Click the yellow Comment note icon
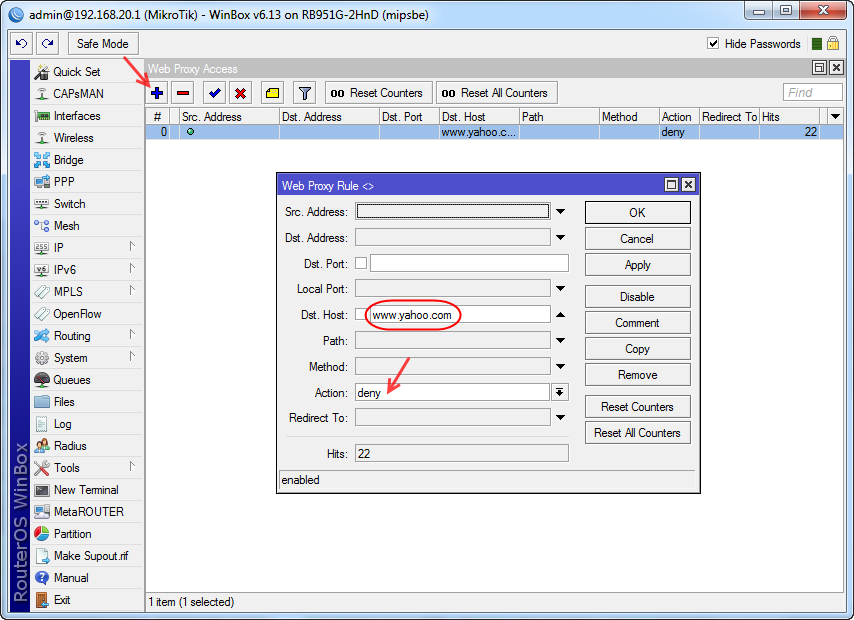The width and height of the screenshot is (854, 620). click(x=272, y=93)
